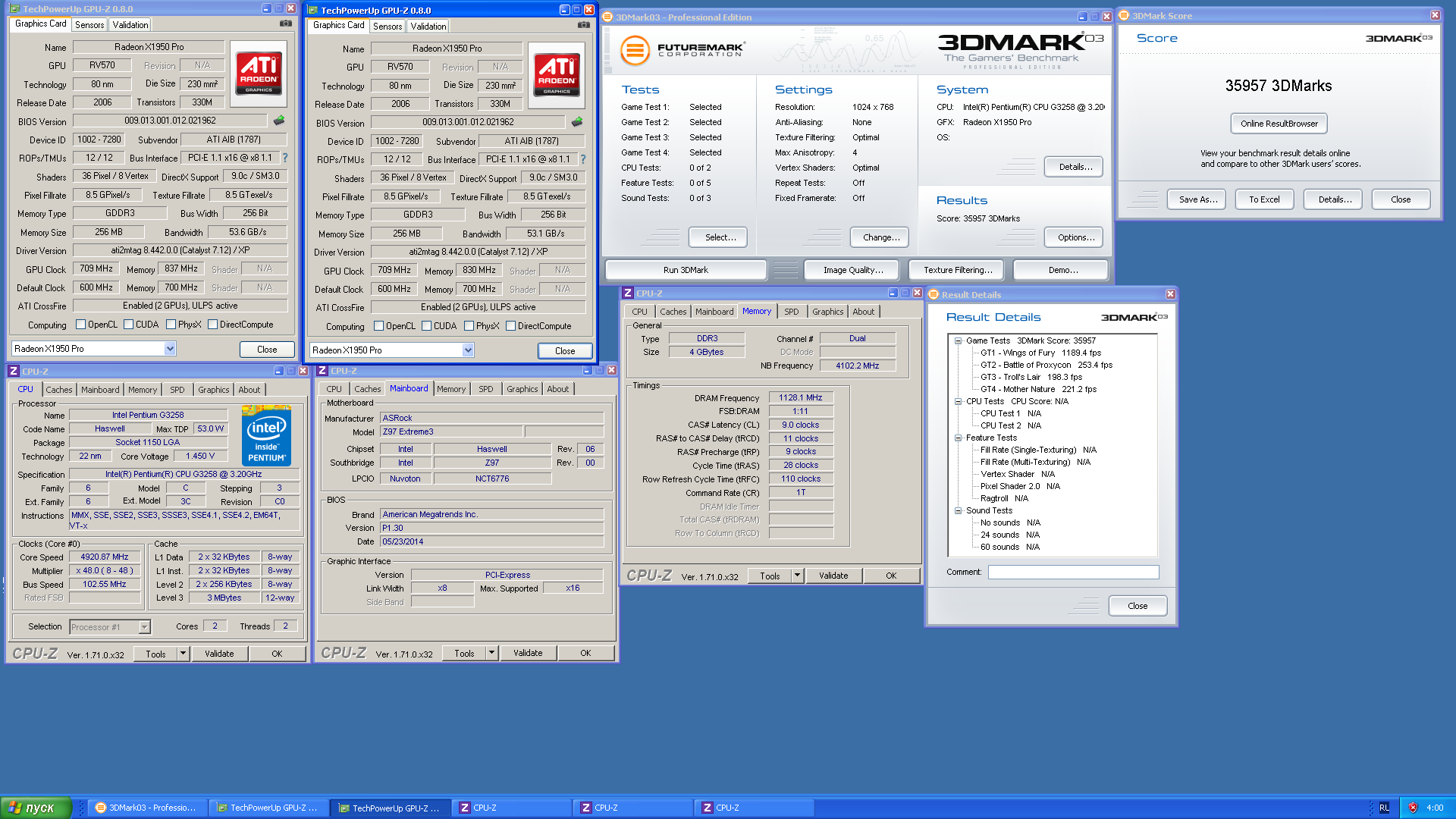Click red shield security icon in tray
This screenshot has height=819, width=1456.
(1413, 808)
